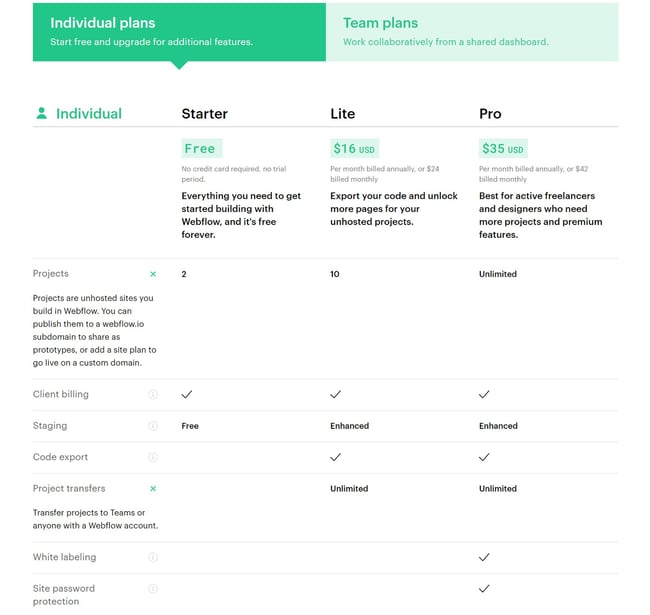This screenshot has width=650, height=615.
Task: Open Site password protection info icon
Action: tap(153, 588)
